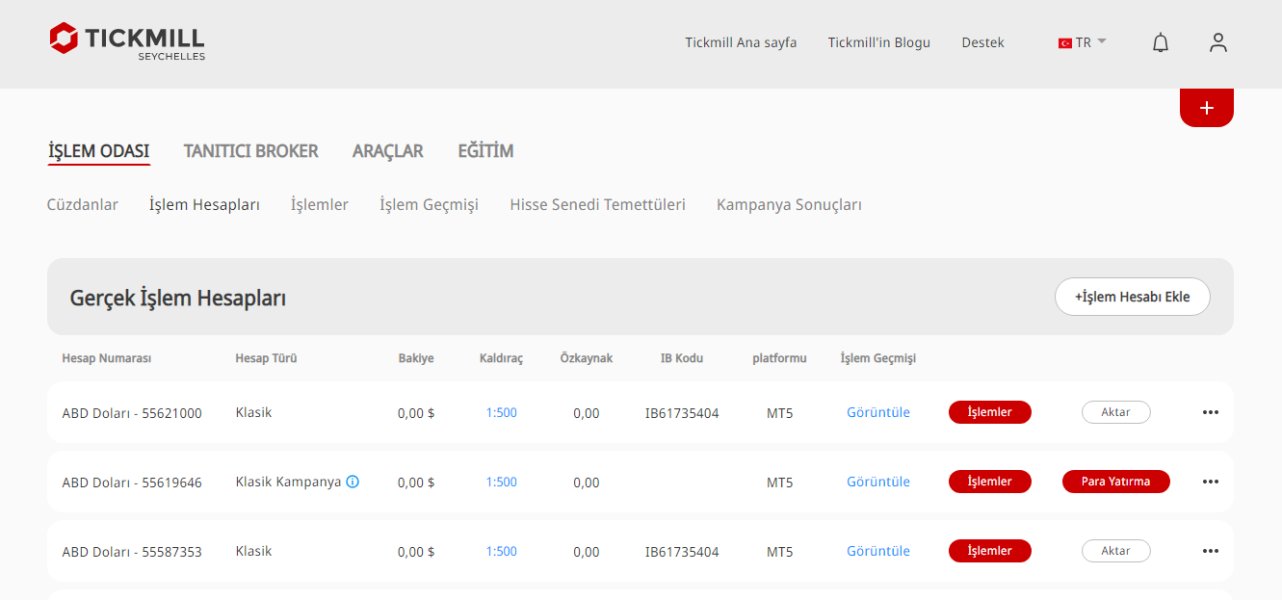Click Aktar for account 55621000
1282x600 pixels.
coord(1116,412)
